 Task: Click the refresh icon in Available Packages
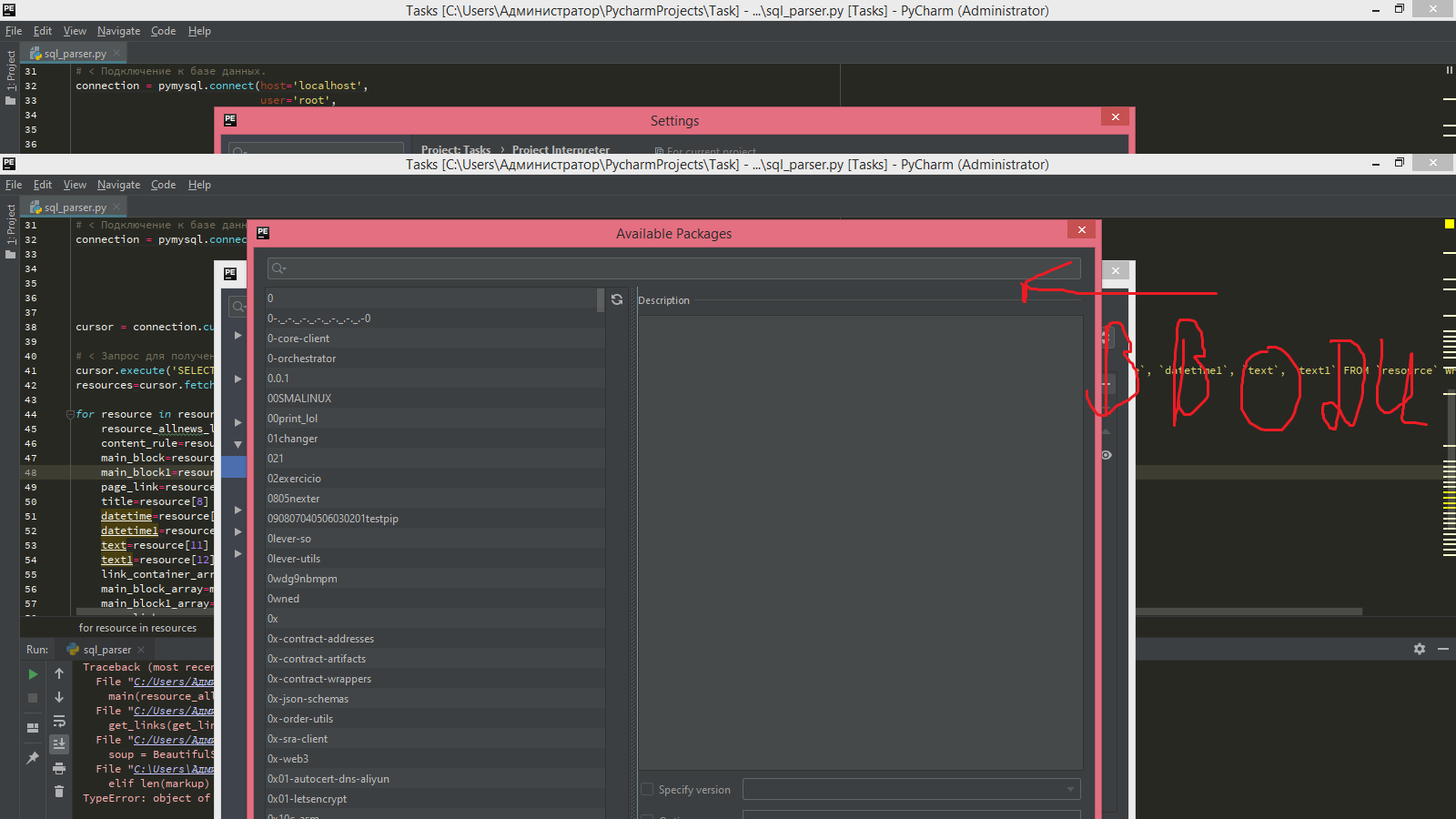click(617, 299)
